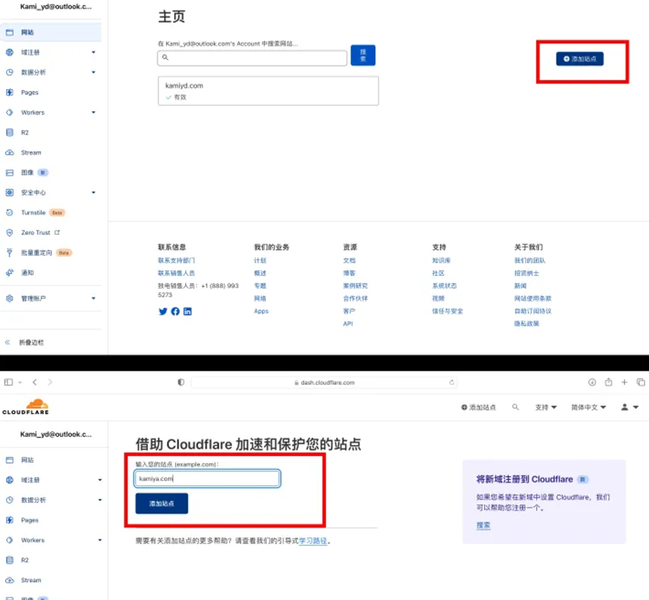
Task: Open the 隐私政策 footer link
Action: coord(526,324)
